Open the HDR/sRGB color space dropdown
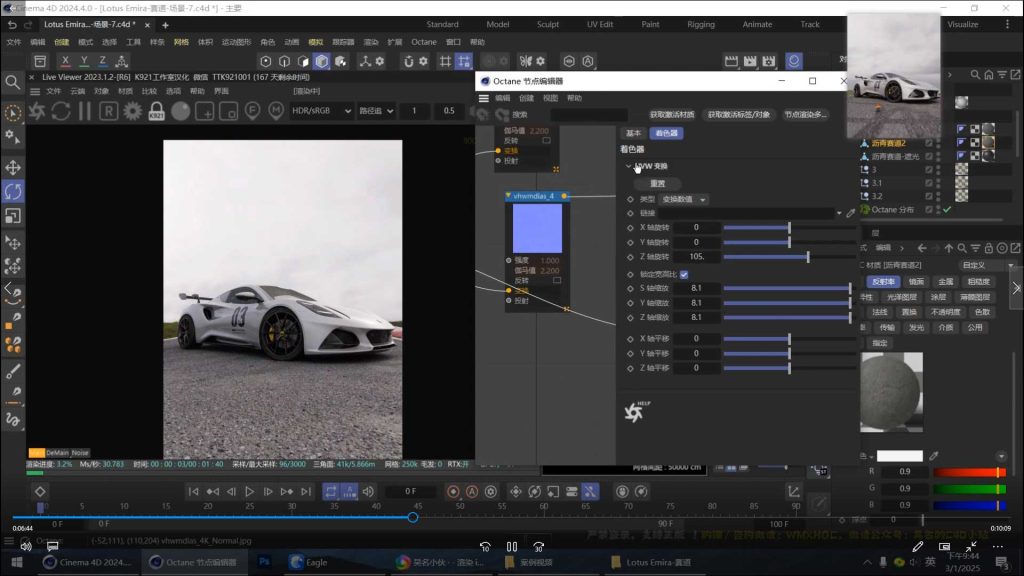 tap(320, 111)
